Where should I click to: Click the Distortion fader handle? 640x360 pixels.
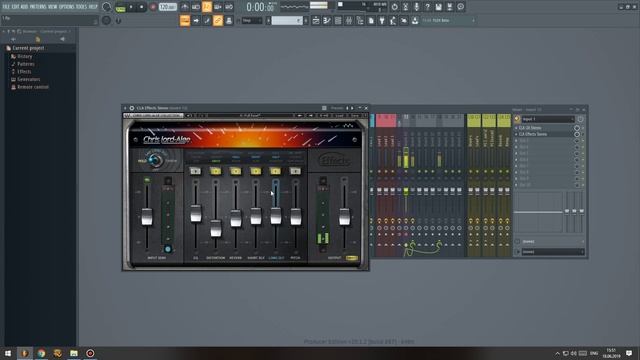click(216, 229)
